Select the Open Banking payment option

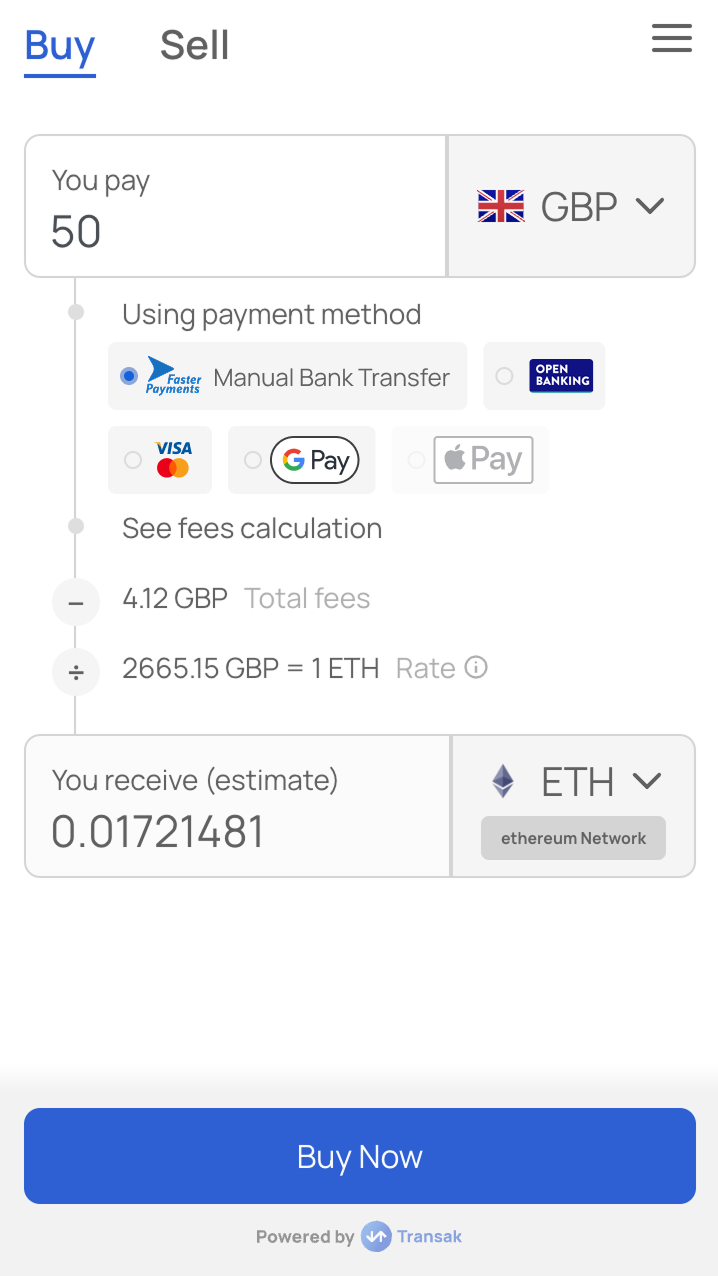click(x=544, y=376)
